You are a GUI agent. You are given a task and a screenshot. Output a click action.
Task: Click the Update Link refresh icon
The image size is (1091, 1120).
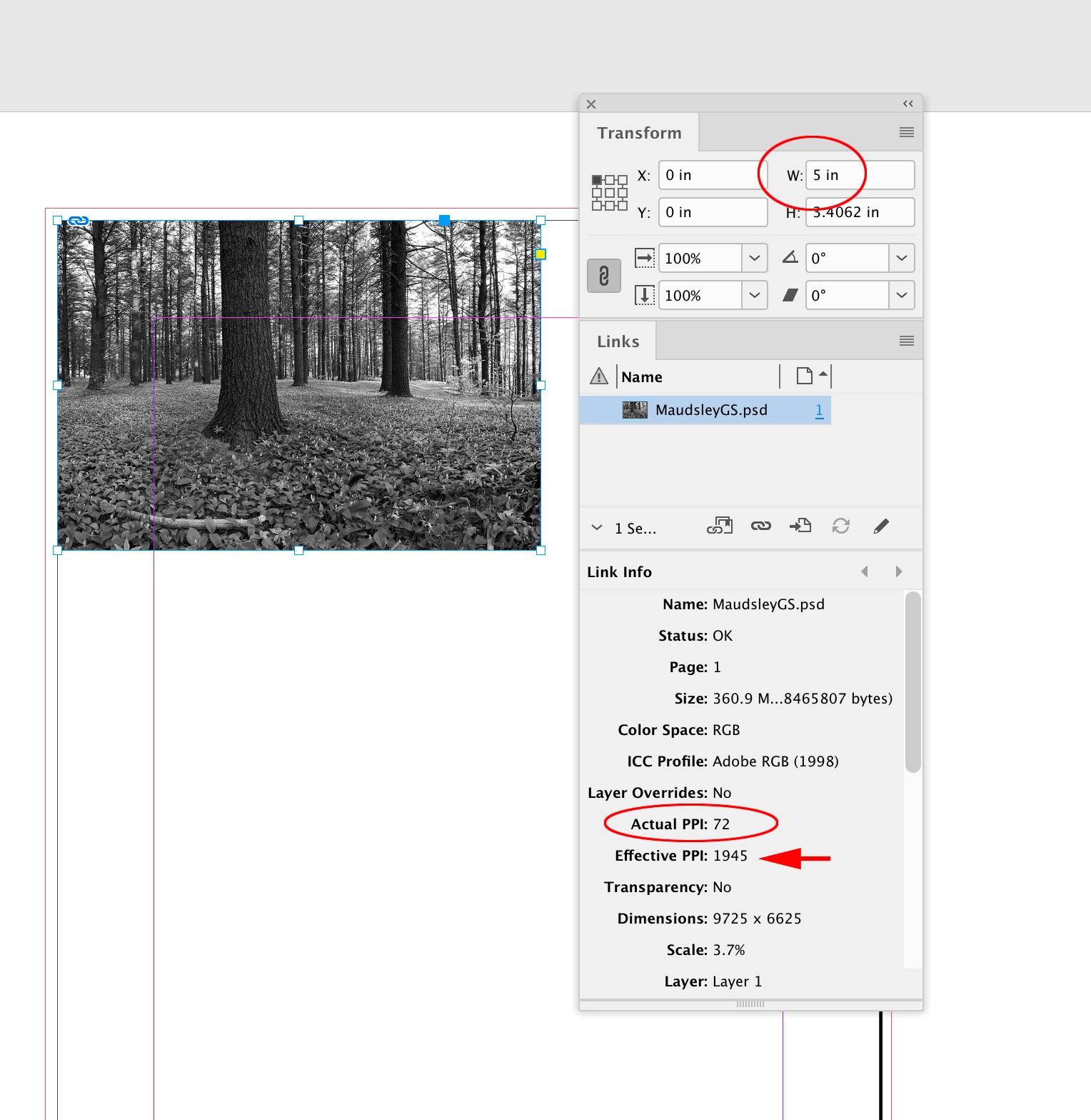[841, 526]
